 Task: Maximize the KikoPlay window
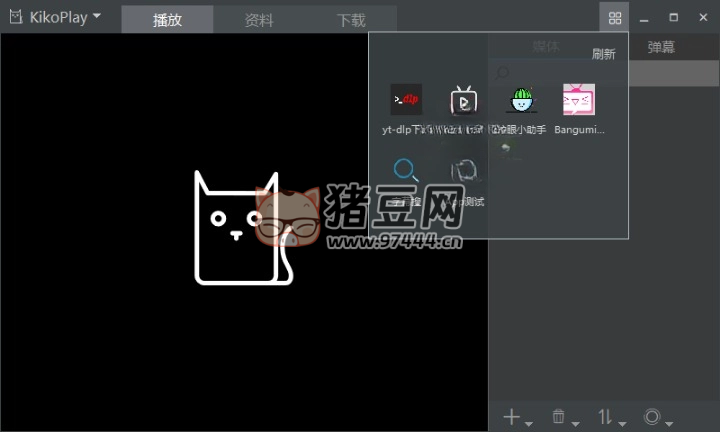point(673,17)
